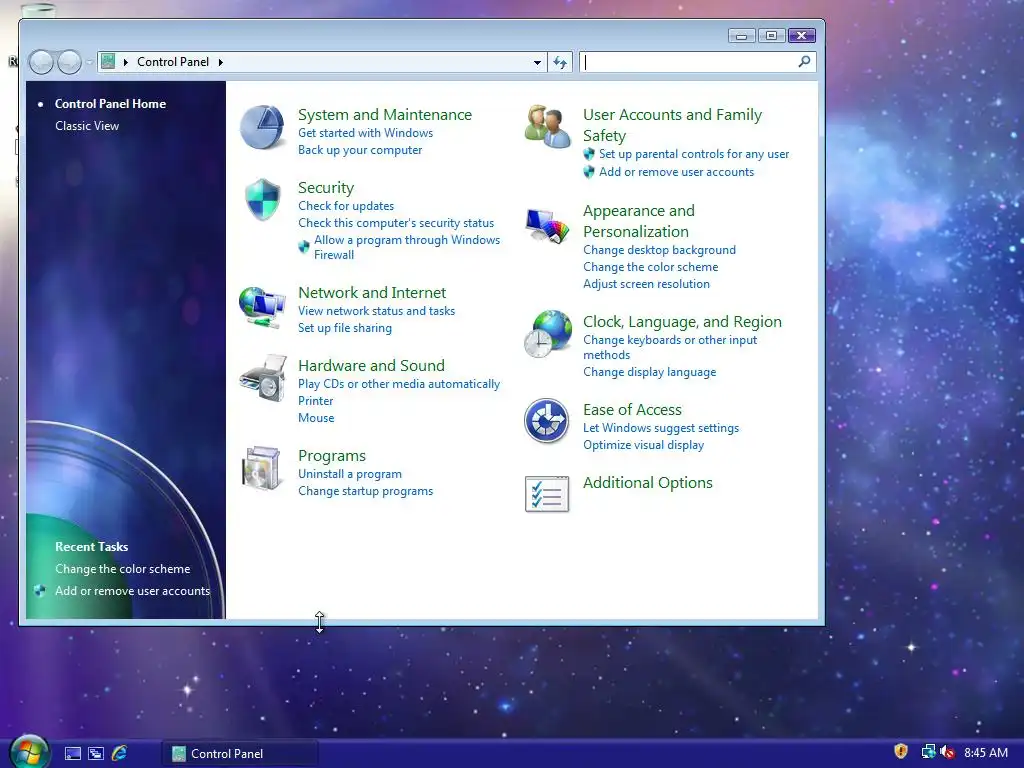Click Change desktop background
This screenshot has height=768, width=1024.
point(659,250)
